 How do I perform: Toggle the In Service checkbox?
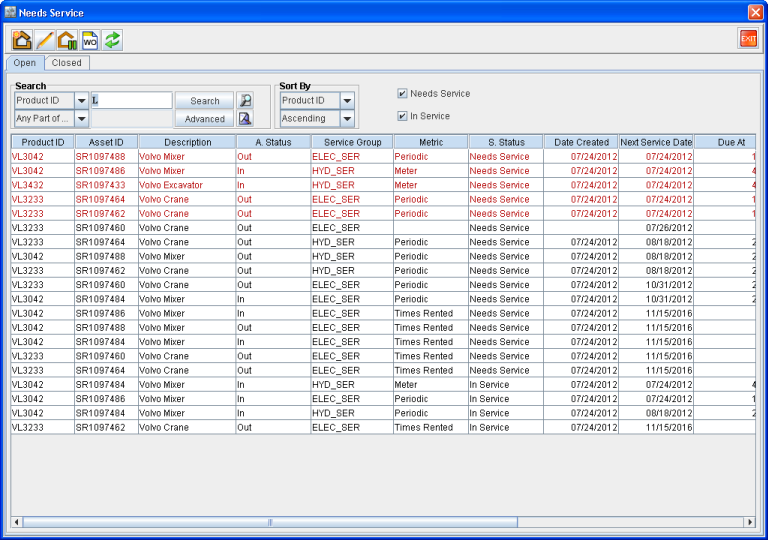pos(402,116)
